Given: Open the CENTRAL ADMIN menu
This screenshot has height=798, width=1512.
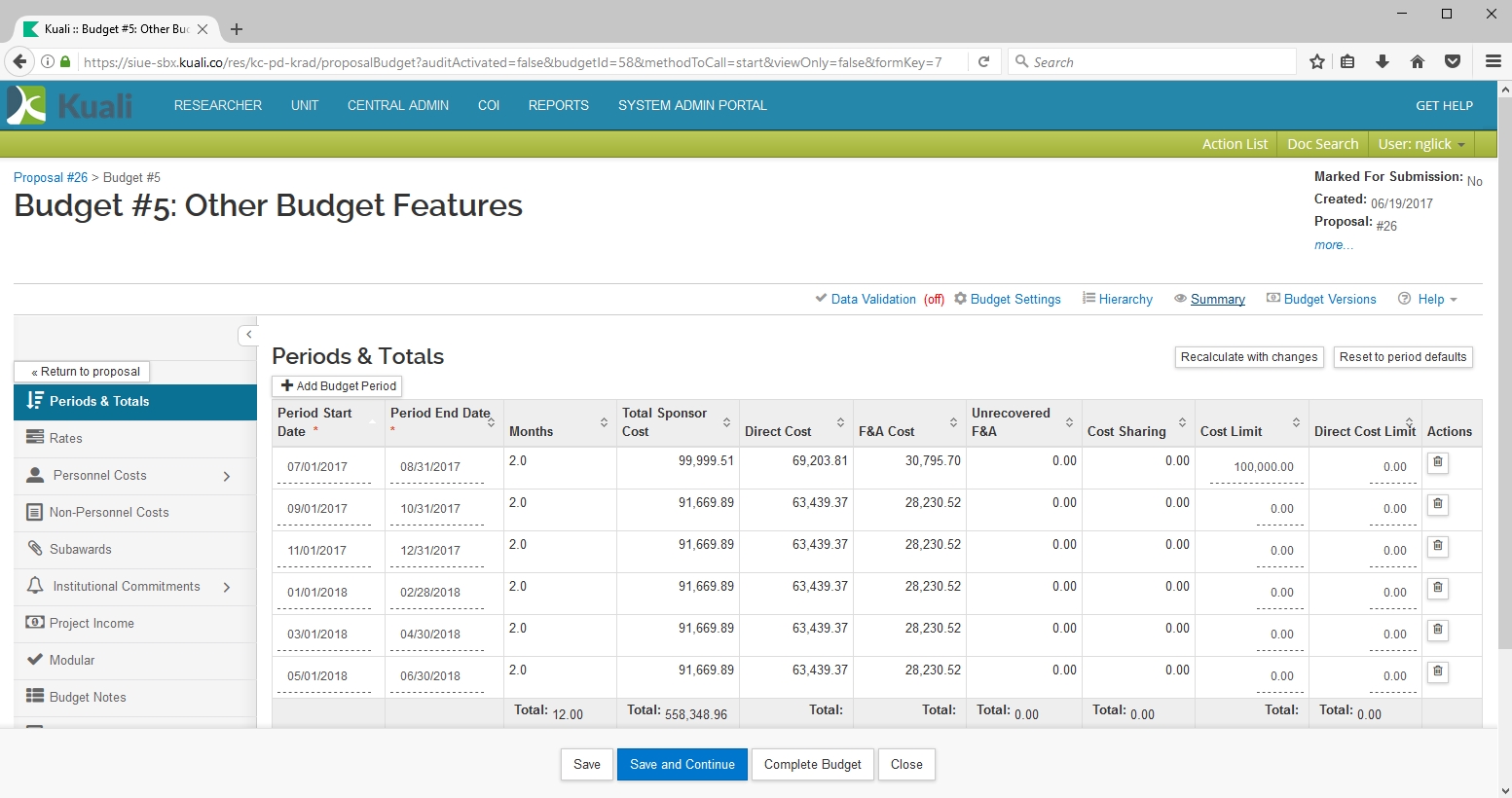Looking at the screenshot, I should pyautogui.click(x=397, y=105).
